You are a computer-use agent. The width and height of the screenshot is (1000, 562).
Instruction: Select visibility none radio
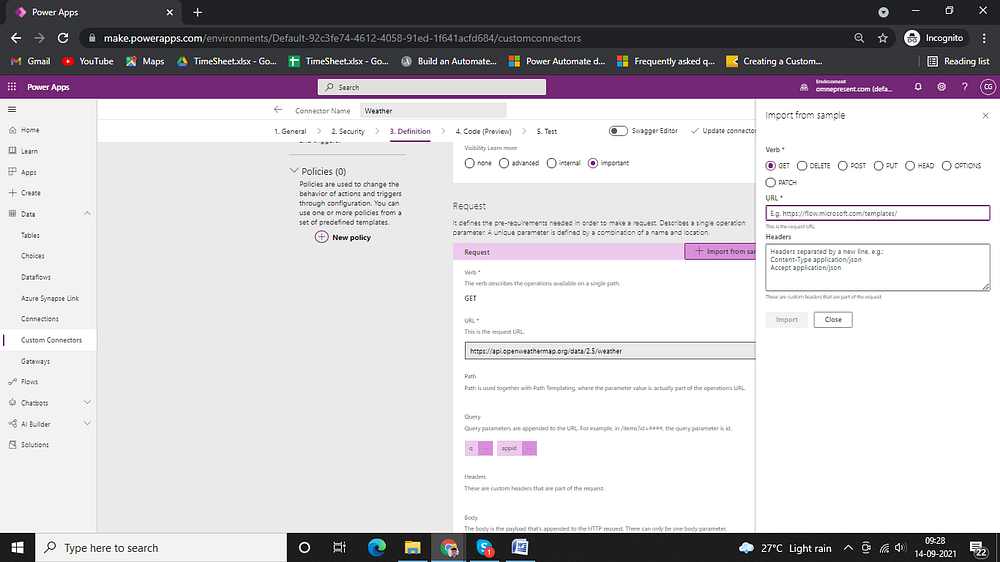click(469, 163)
